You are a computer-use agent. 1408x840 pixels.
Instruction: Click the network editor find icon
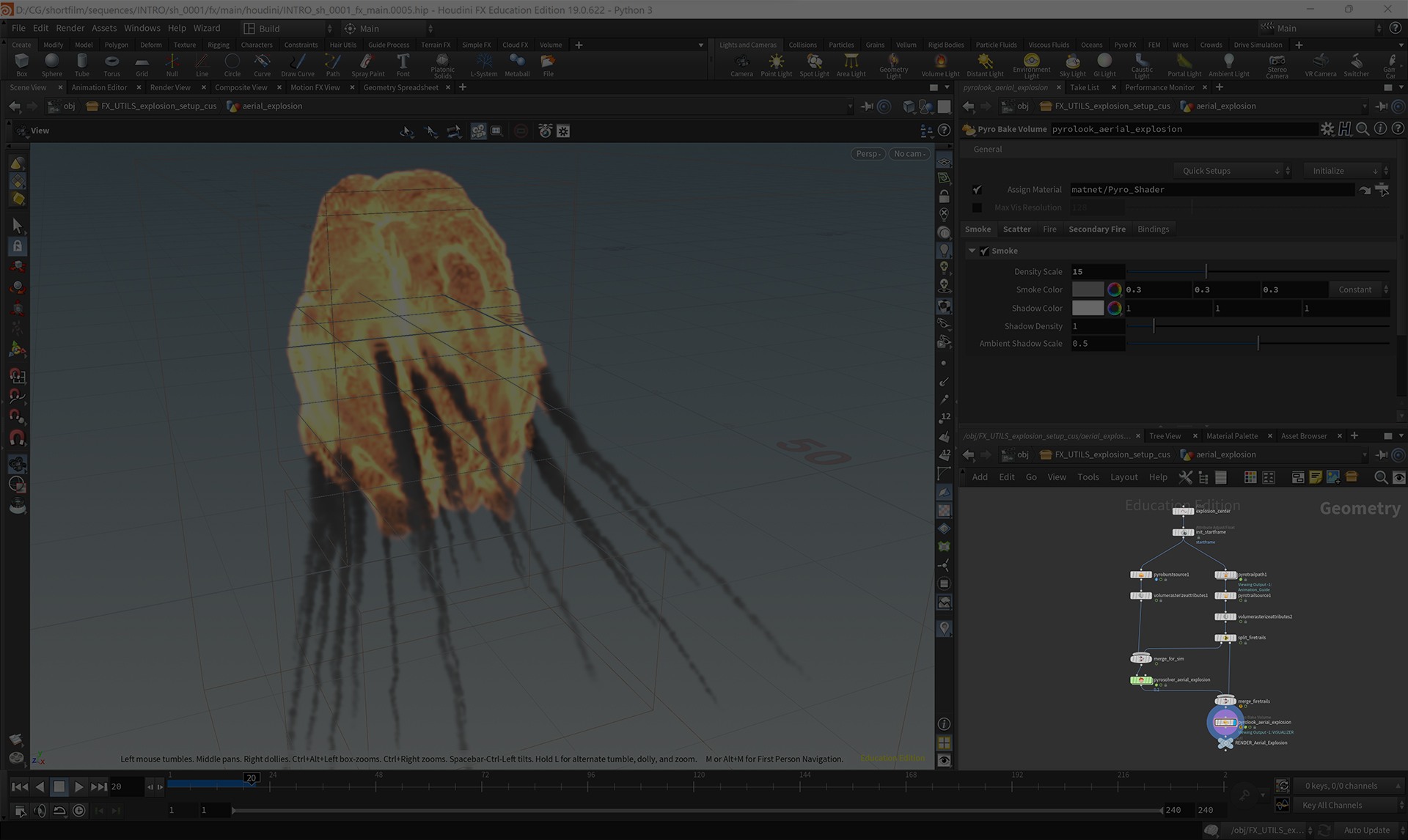(1380, 477)
